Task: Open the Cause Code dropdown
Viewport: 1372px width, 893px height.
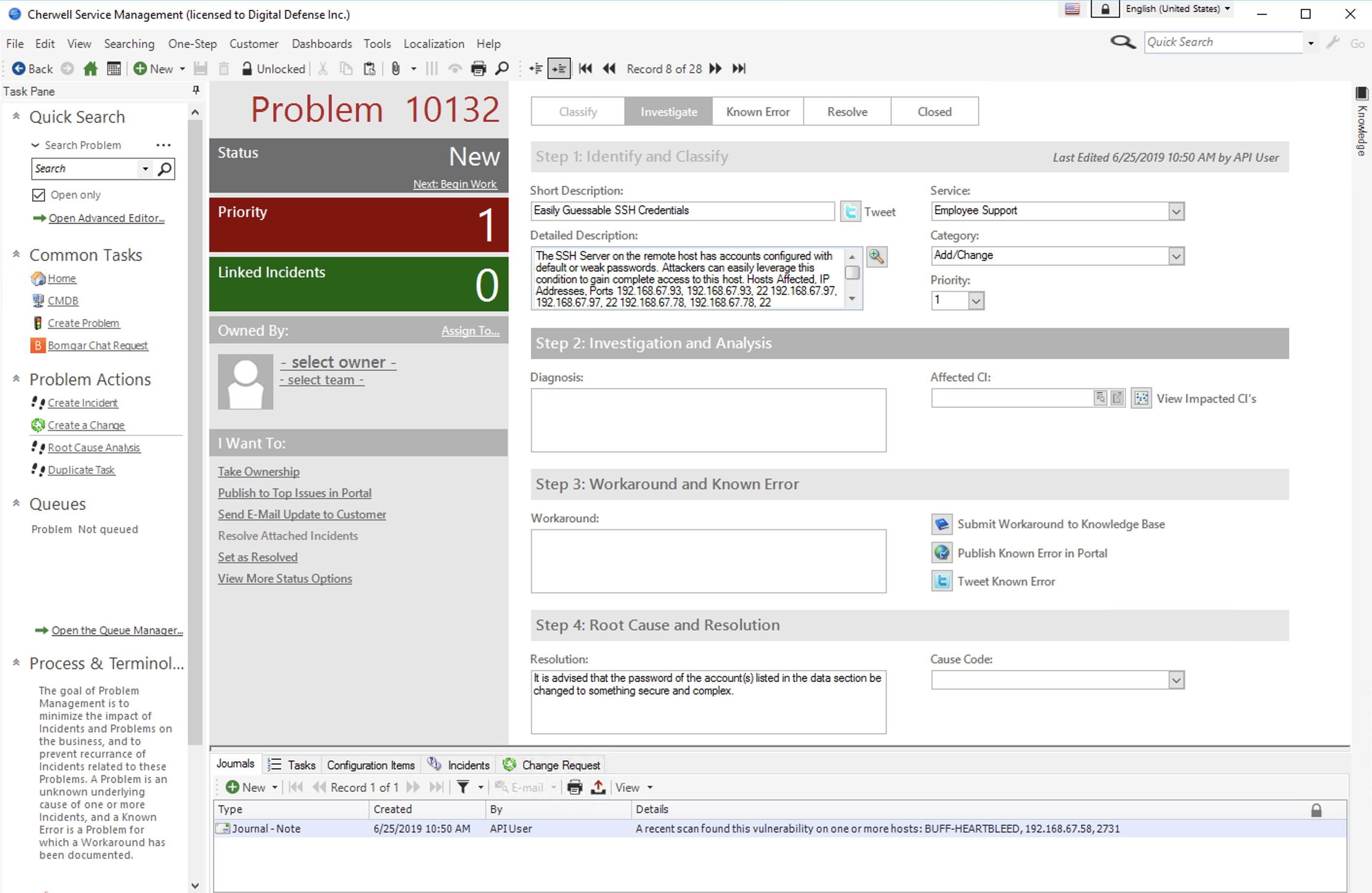Action: click(1177, 680)
